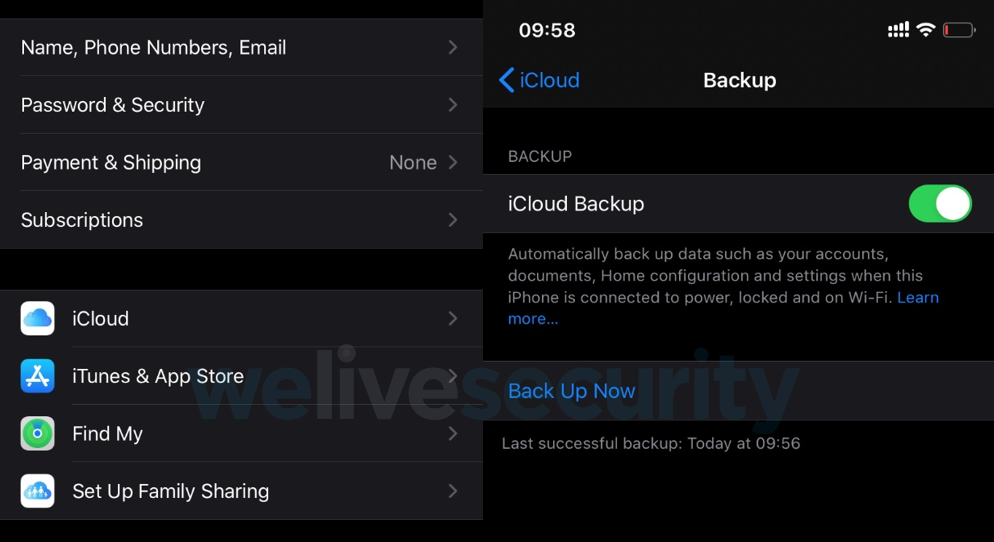Tap the iTunes & App Store icon
Screen dimensions: 994x542
[38, 376]
